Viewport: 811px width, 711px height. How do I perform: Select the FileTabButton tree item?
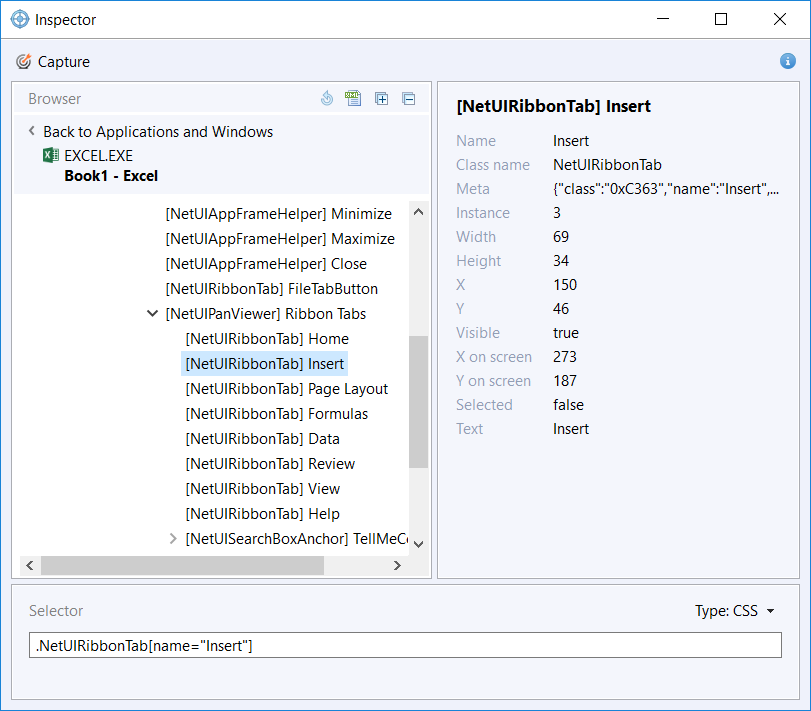(272, 289)
